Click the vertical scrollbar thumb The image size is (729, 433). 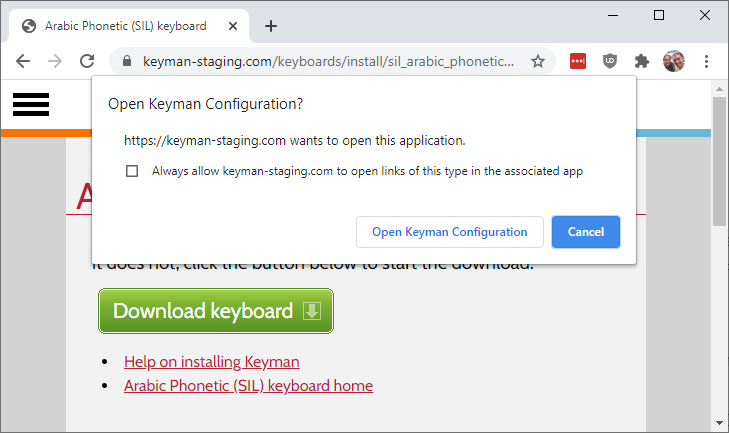click(x=719, y=162)
